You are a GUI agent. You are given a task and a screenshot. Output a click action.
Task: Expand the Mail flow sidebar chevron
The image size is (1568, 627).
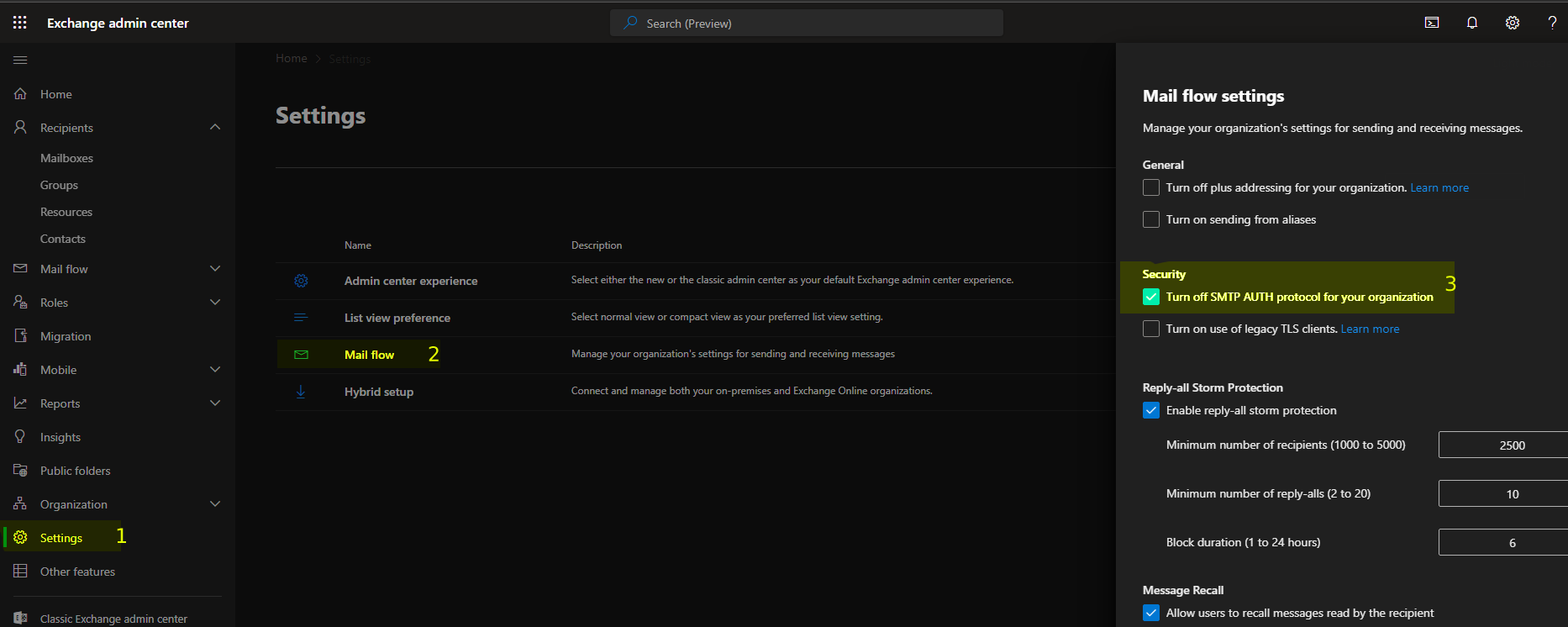pyautogui.click(x=215, y=268)
